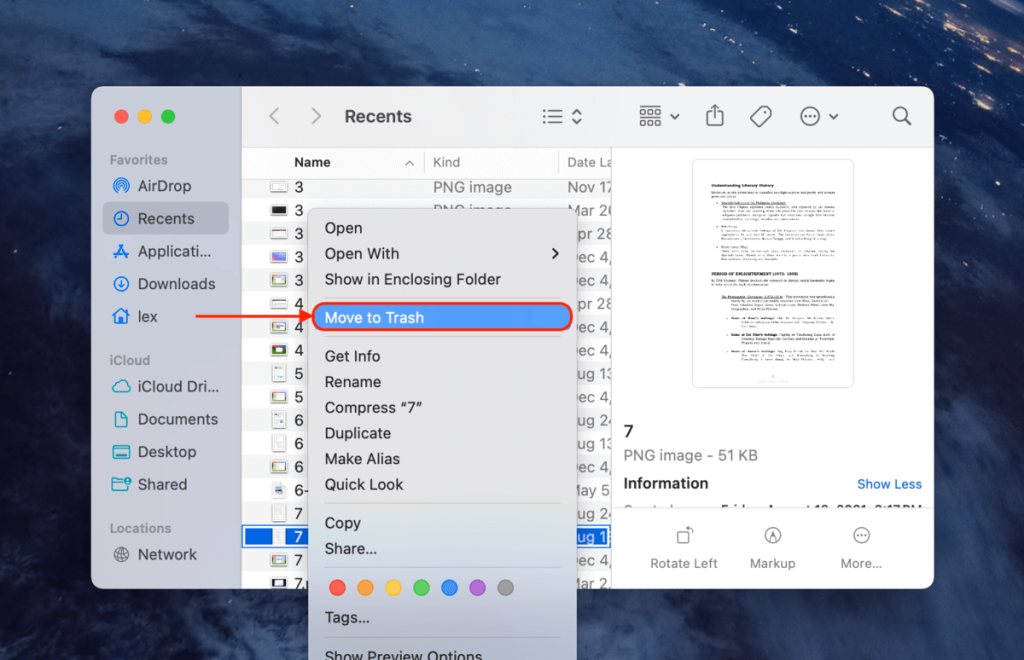
Task: Open More options in the preview pane
Action: (861, 548)
